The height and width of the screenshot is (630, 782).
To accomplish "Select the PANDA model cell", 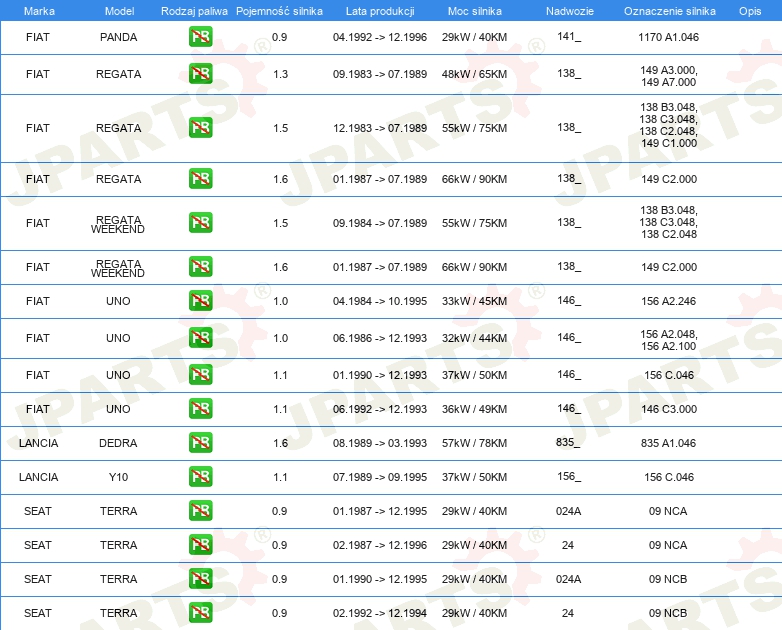I will coord(119,37).
